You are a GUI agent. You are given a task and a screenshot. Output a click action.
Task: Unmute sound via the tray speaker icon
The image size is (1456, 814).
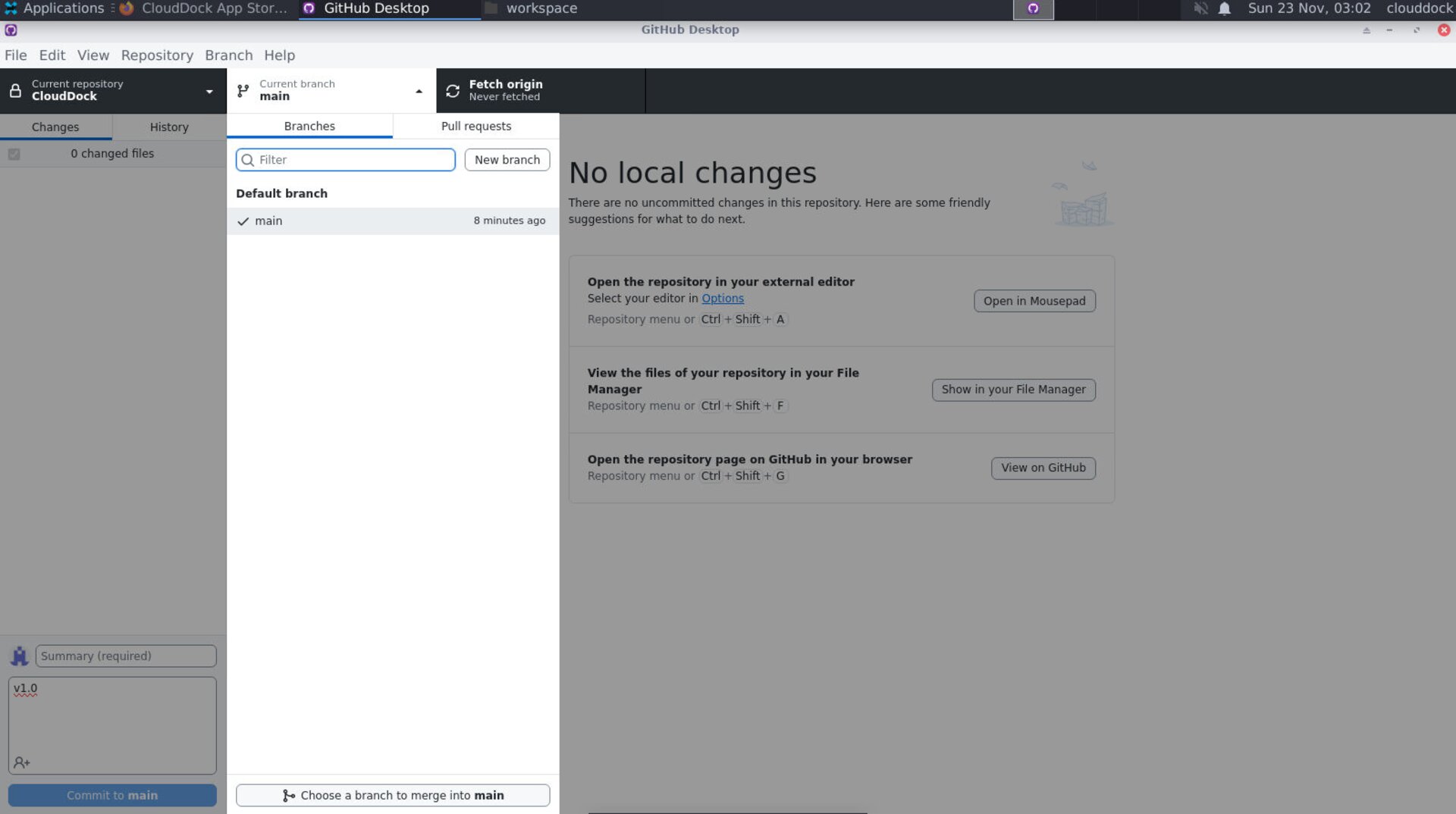[x=1199, y=8]
